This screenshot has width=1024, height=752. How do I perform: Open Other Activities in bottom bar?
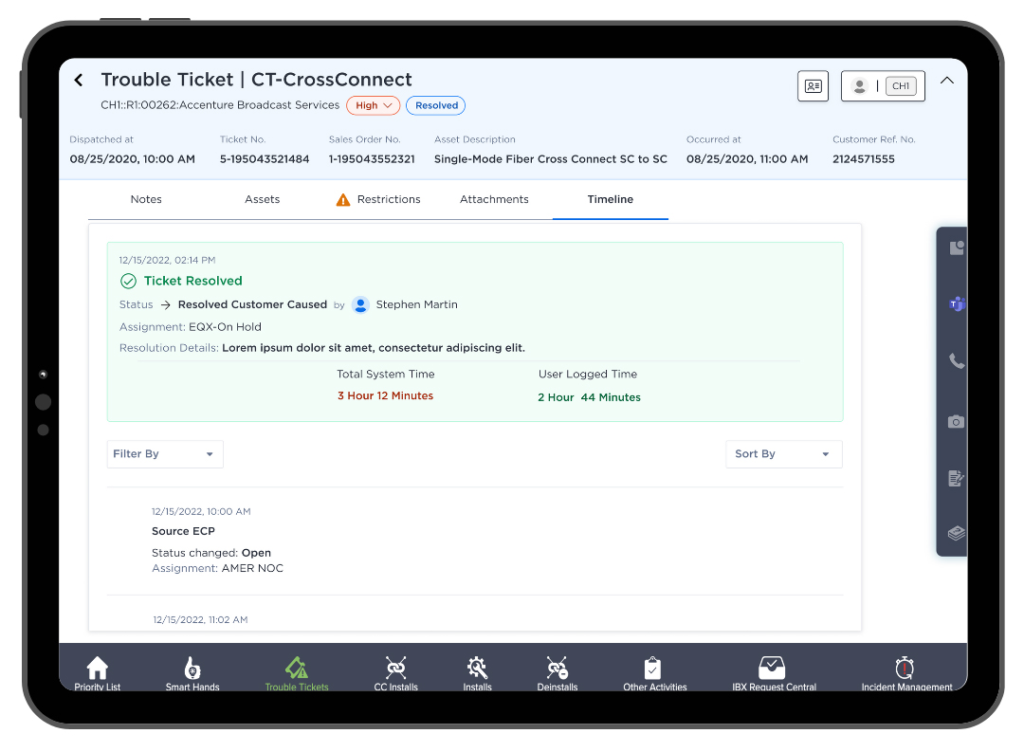pyautogui.click(x=654, y=673)
